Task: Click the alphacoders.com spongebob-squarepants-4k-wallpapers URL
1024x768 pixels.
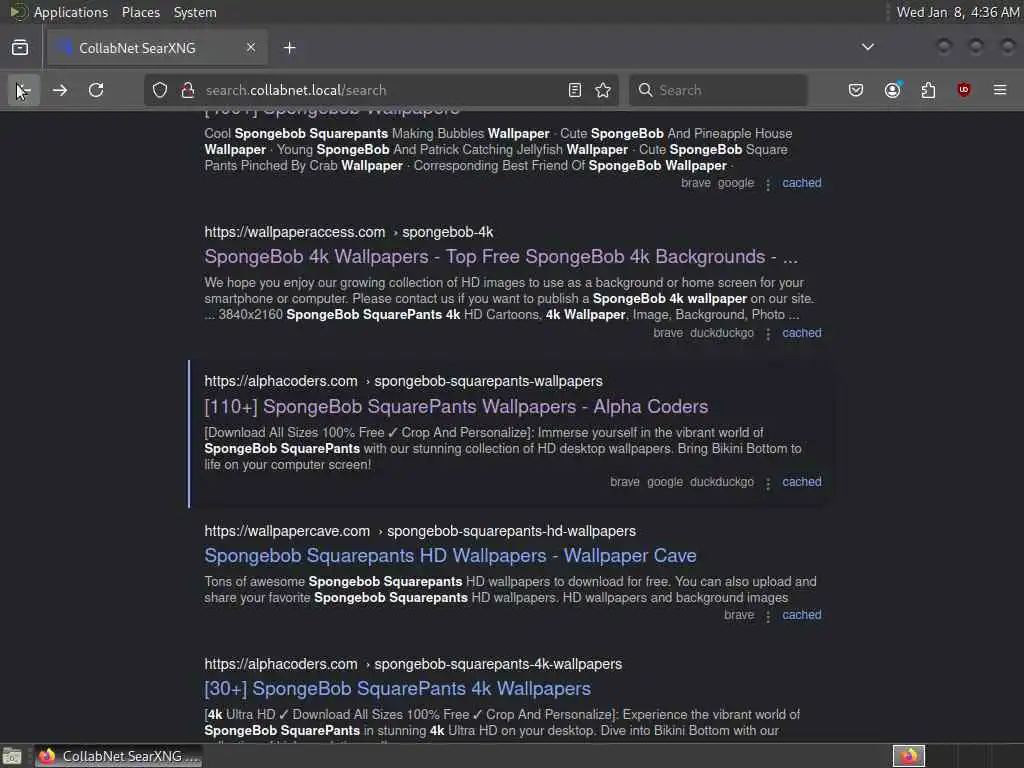Action: pyautogui.click(x=413, y=664)
